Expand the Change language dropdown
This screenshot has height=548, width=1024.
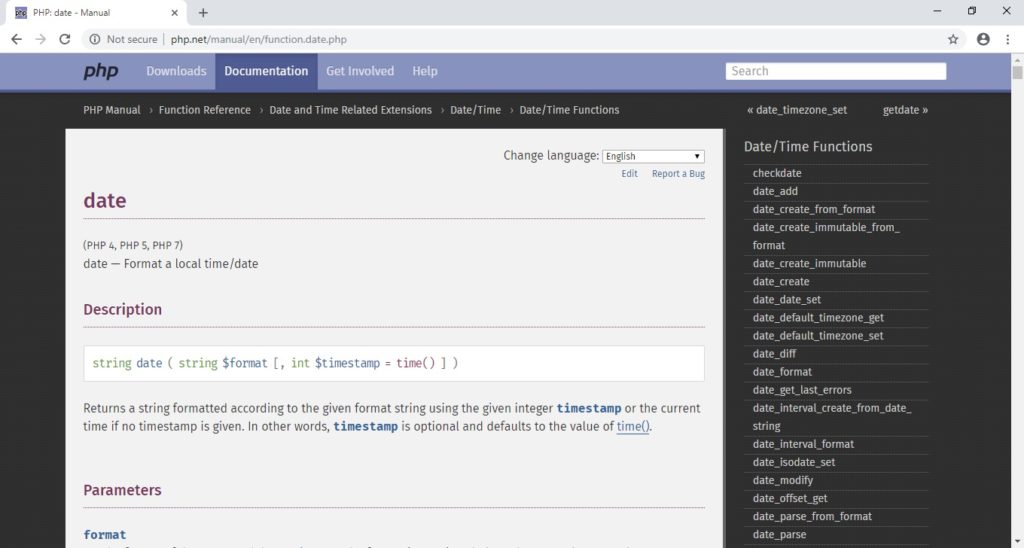coord(653,156)
